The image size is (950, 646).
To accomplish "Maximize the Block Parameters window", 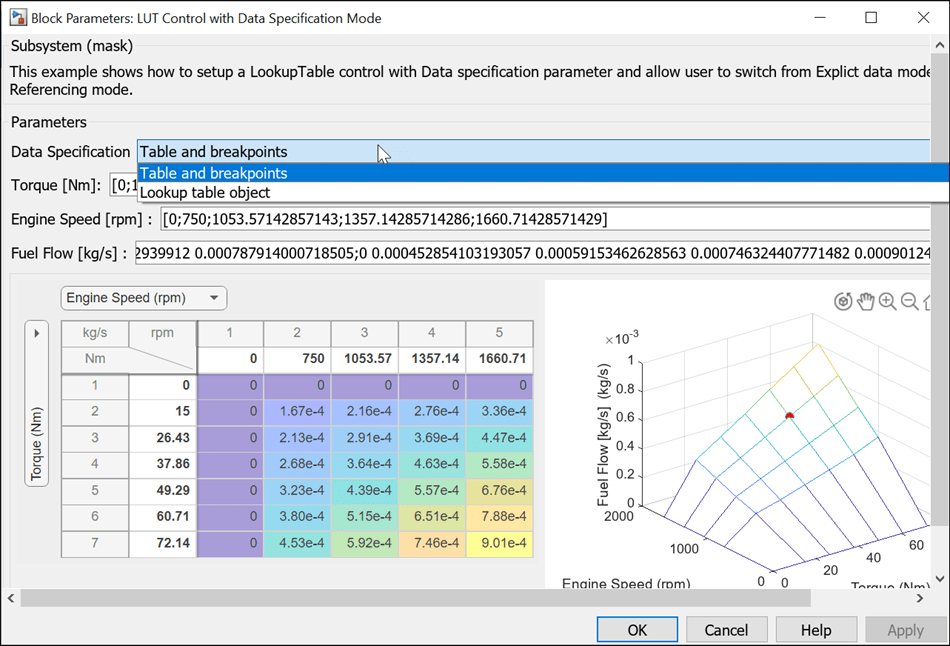I will click(x=870, y=18).
